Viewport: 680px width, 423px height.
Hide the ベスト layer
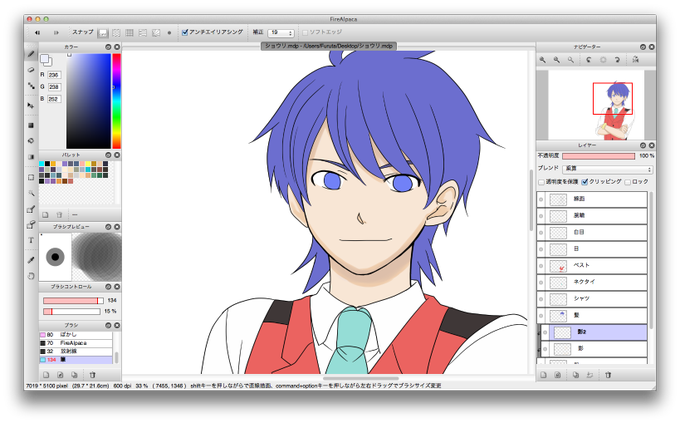click(x=541, y=266)
